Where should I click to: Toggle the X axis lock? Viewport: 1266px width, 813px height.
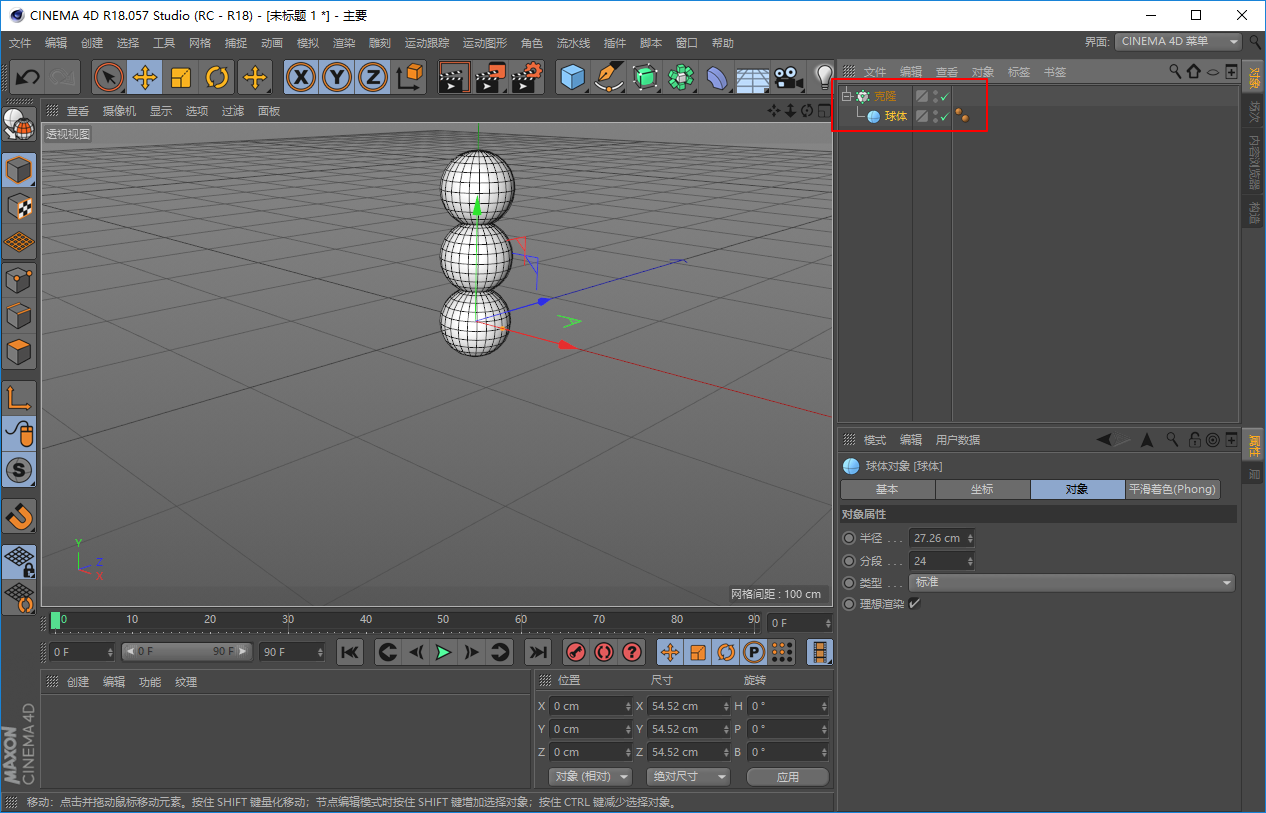coord(301,77)
